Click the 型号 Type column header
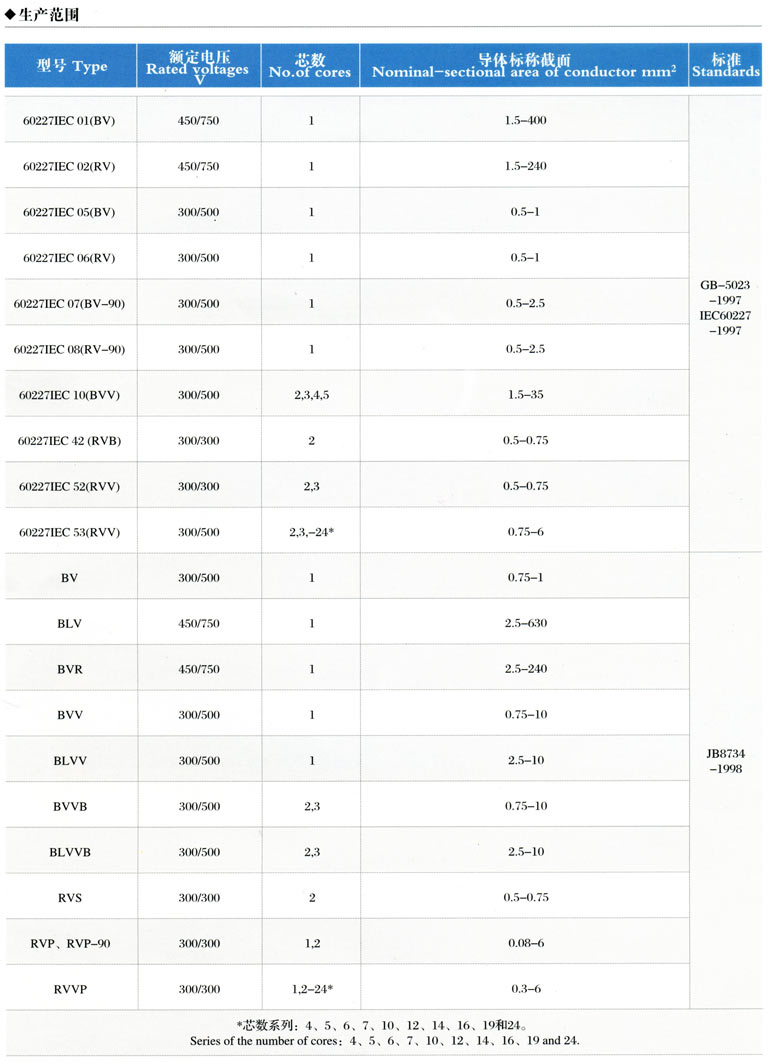770x1062 pixels. pyautogui.click(x=71, y=66)
